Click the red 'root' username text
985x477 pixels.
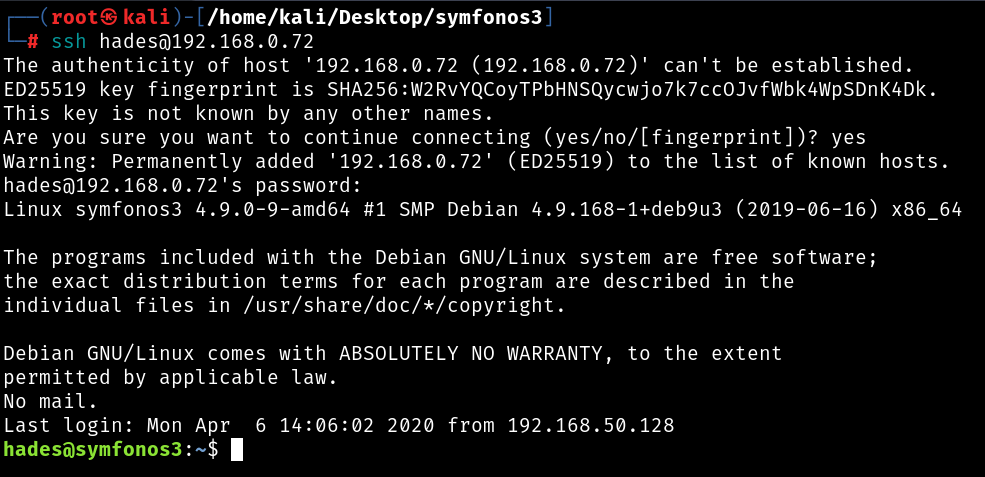tap(75, 17)
